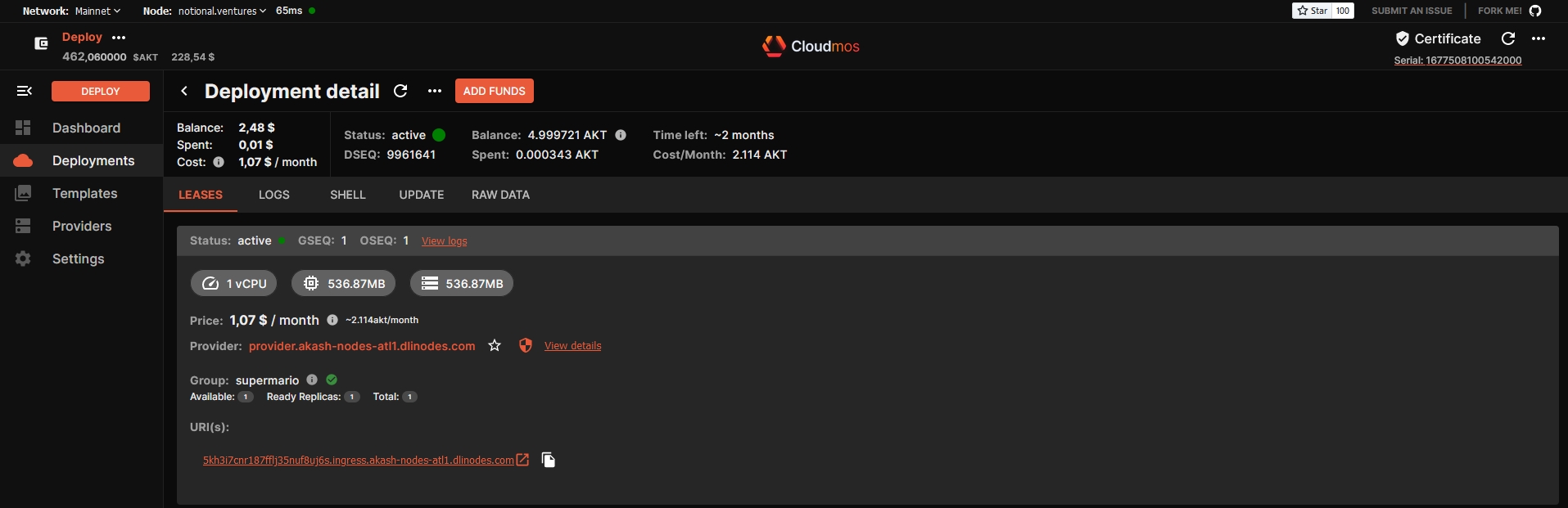
Task: Click the ADD FUNDS button
Action: point(495,91)
